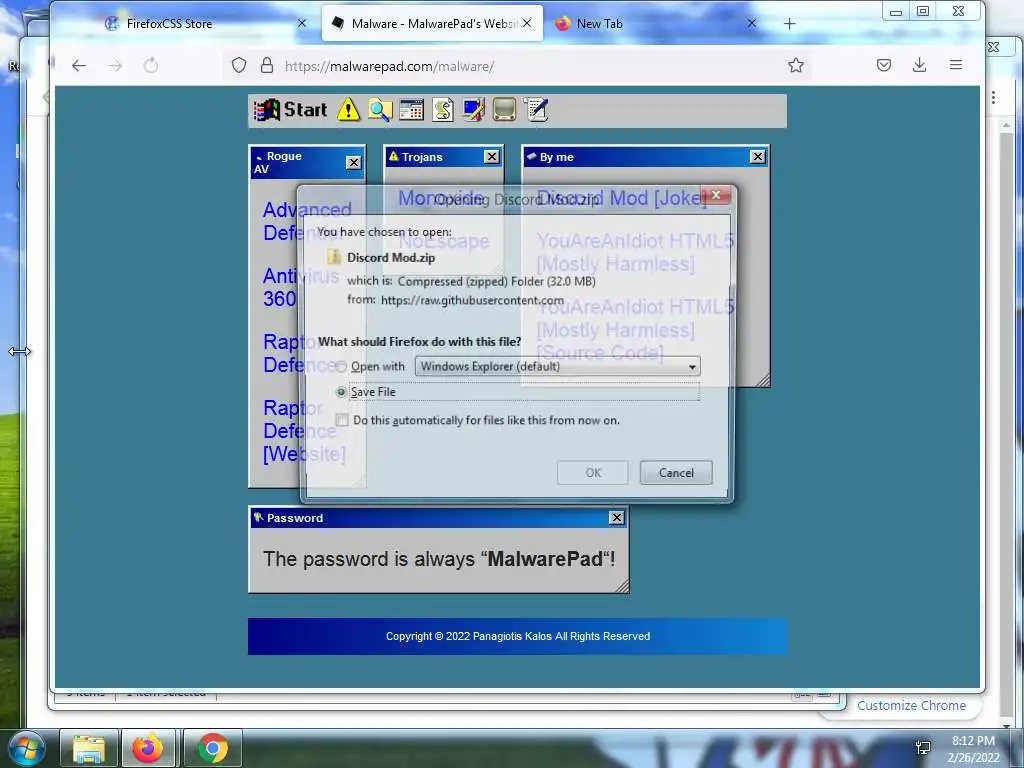Click the Discord Mod.zip file name

(x=391, y=257)
